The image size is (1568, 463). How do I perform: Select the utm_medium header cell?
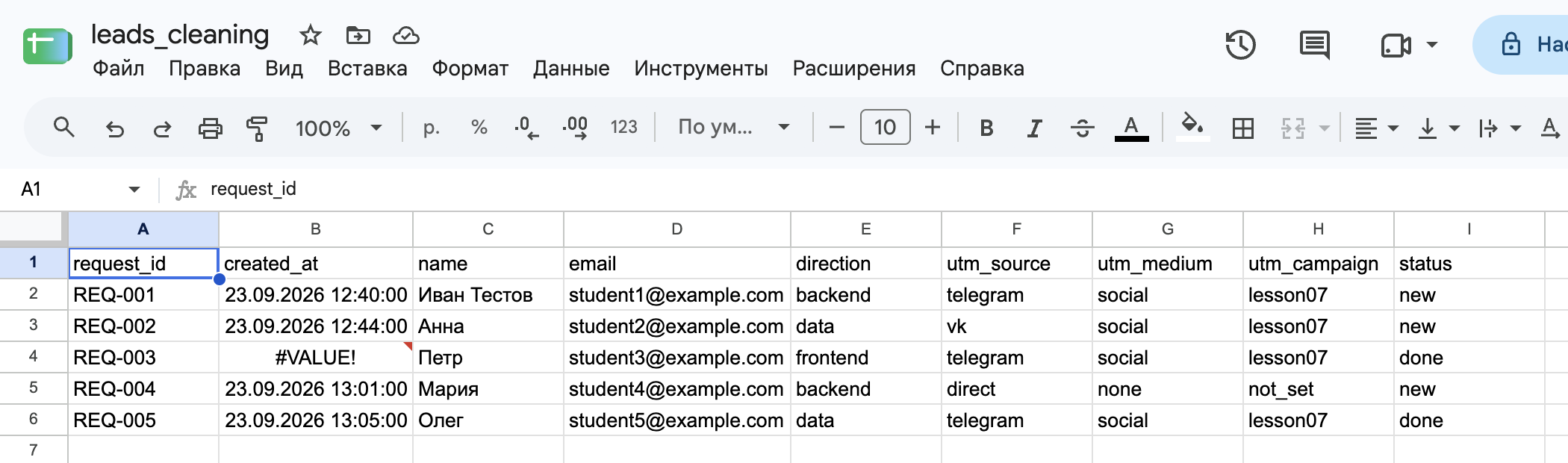coord(1168,263)
